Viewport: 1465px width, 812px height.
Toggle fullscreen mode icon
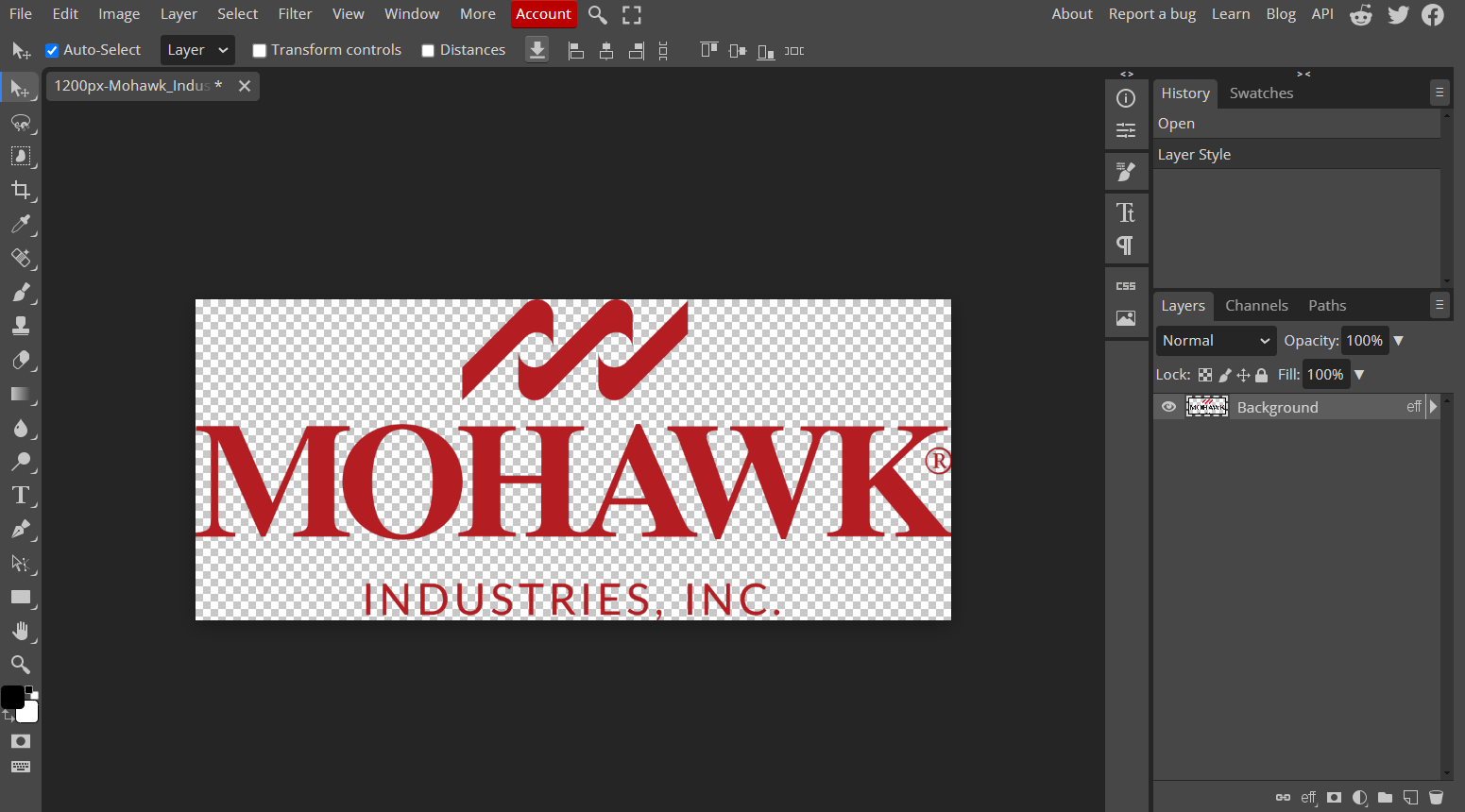[x=632, y=14]
